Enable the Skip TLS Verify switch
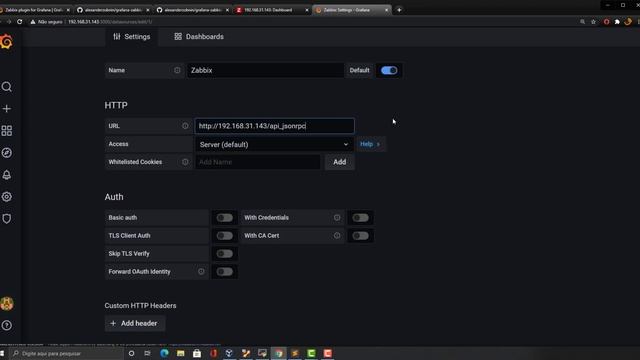The height and width of the screenshot is (360, 640). (224, 253)
